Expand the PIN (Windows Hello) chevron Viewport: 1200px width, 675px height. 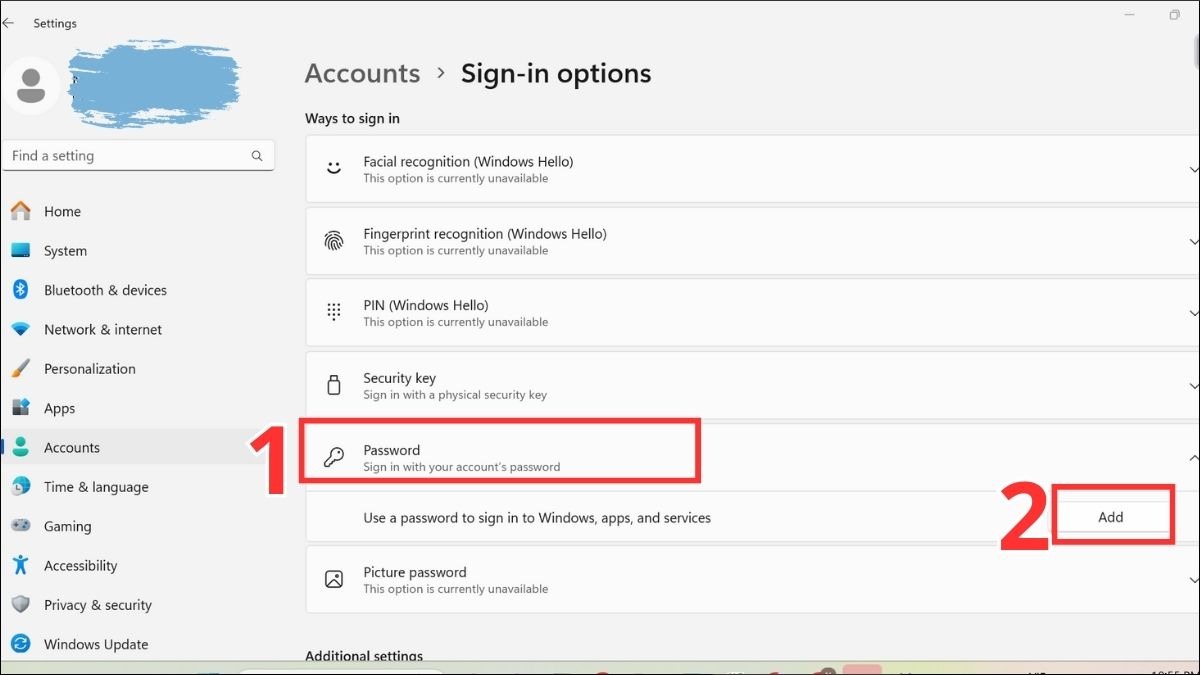click(1193, 313)
